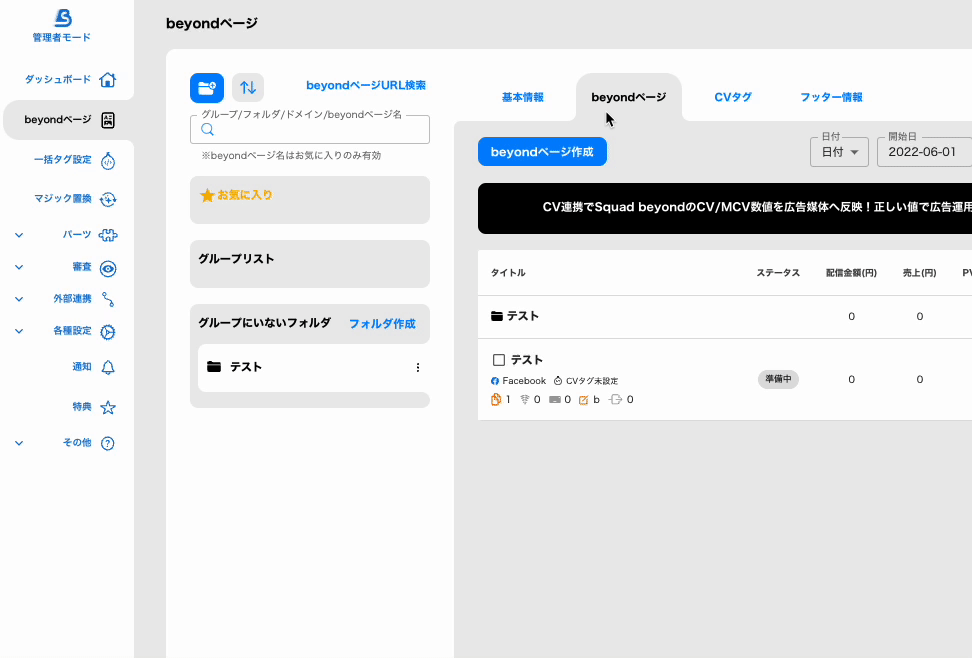
Task: Expand the その他 sidebar chevron
Action: (x=19, y=443)
